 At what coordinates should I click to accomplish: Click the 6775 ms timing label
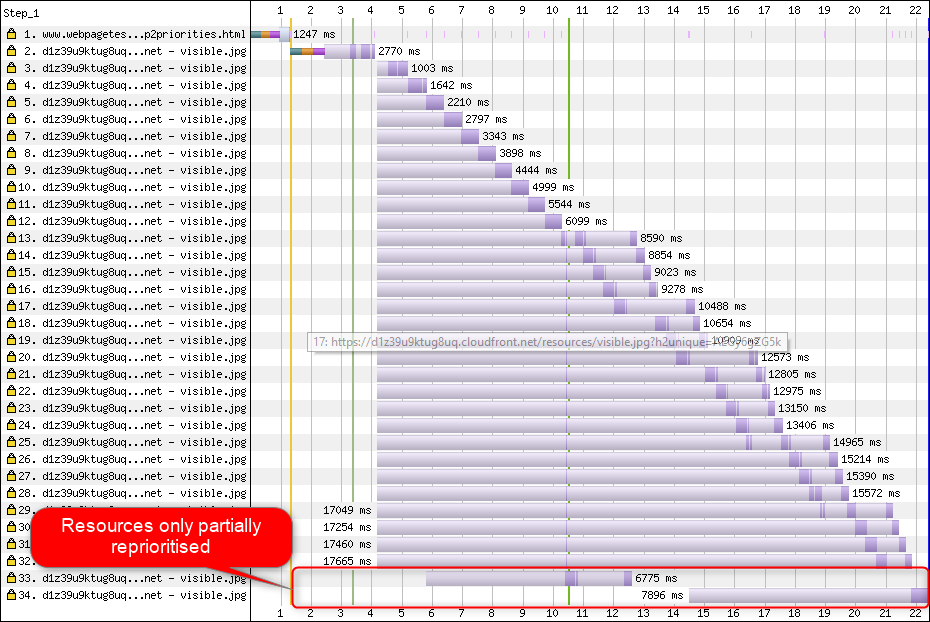click(x=656, y=578)
